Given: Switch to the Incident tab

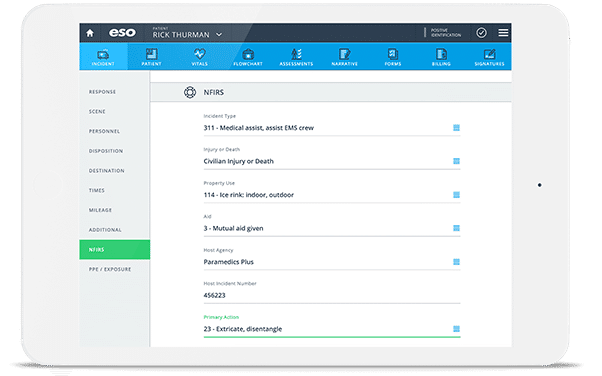Looking at the screenshot, I should click(103, 56).
